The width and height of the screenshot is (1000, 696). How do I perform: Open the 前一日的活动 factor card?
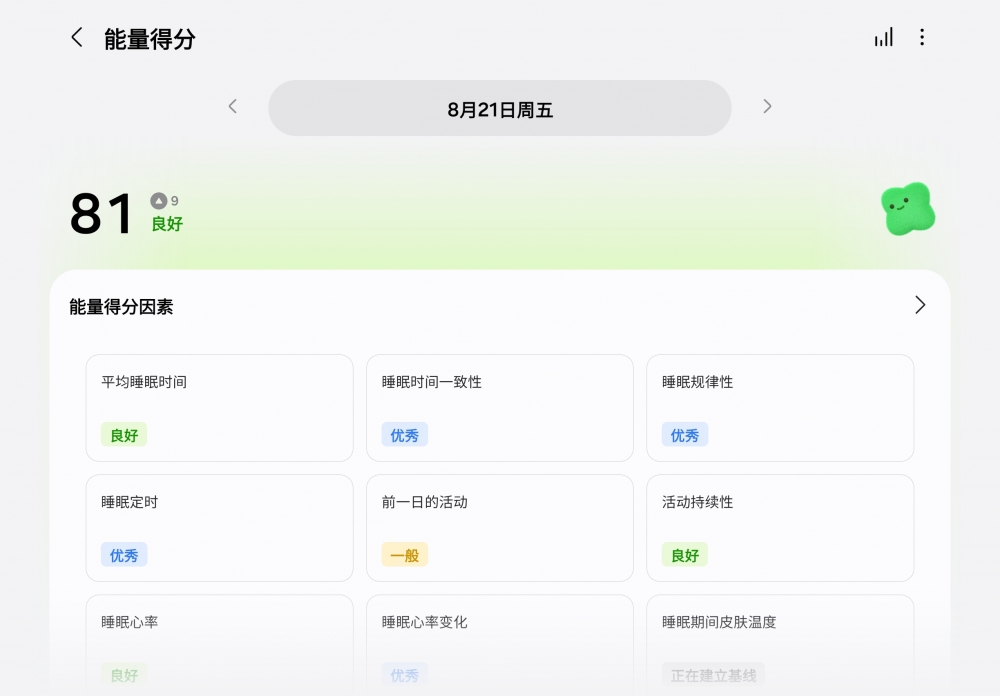(x=499, y=528)
